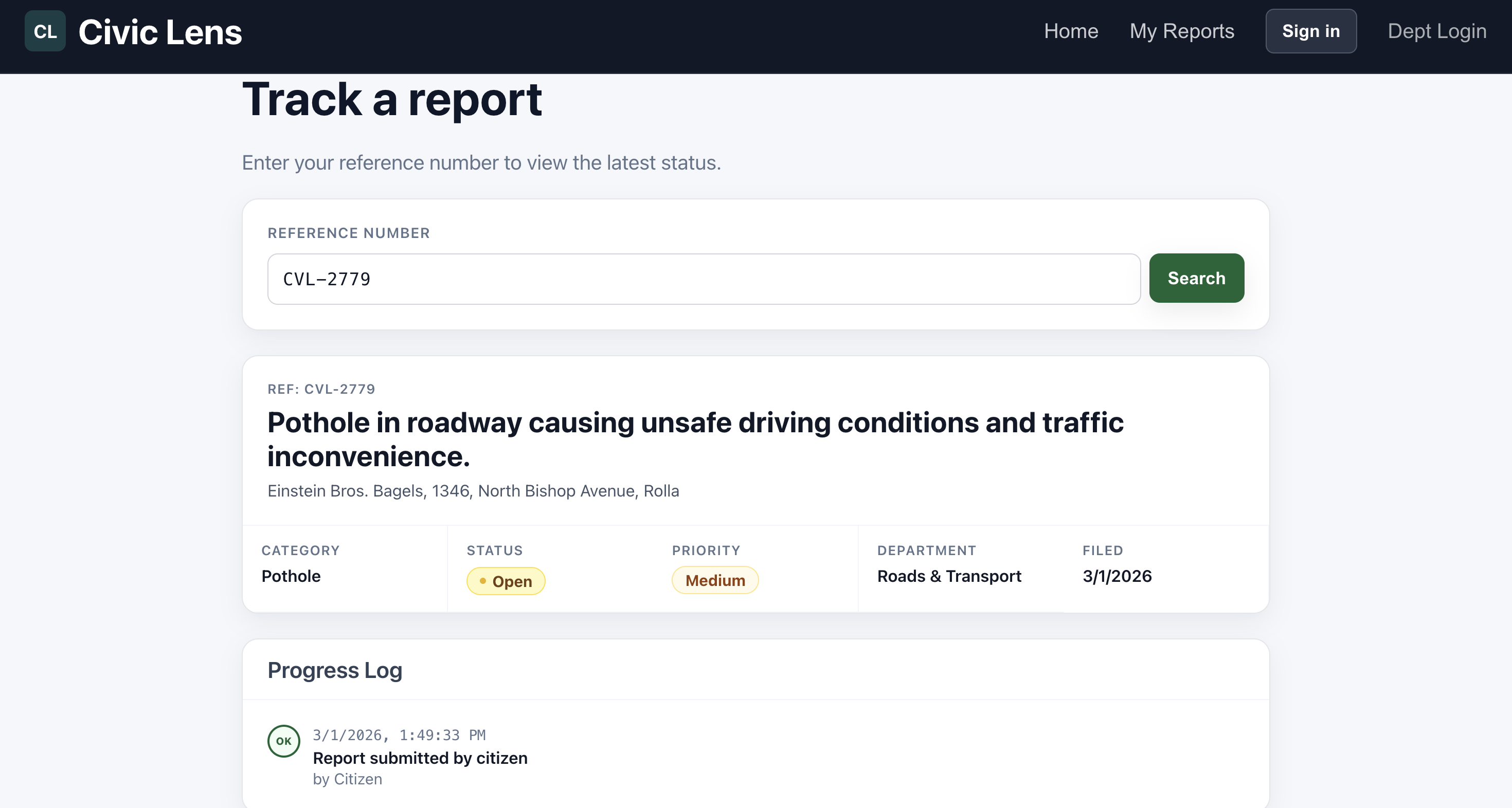Click the REF: CVL-2779 label
The height and width of the screenshot is (808, 1512).
click(321, 389)
